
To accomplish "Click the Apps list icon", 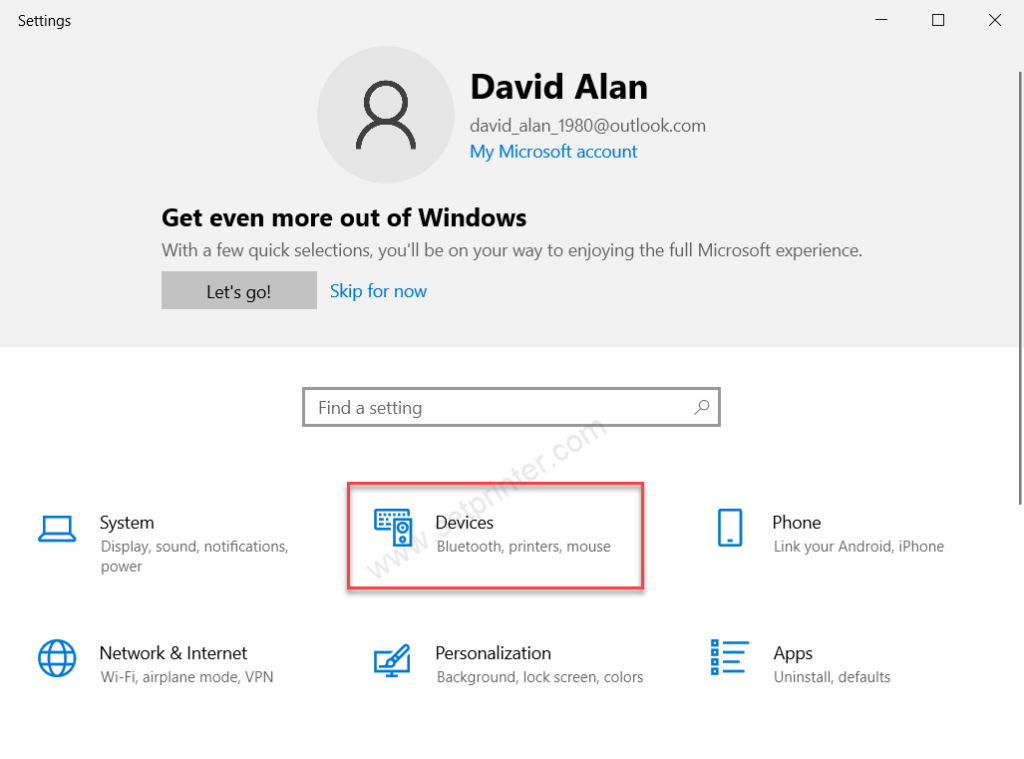I will click(729, 658).
